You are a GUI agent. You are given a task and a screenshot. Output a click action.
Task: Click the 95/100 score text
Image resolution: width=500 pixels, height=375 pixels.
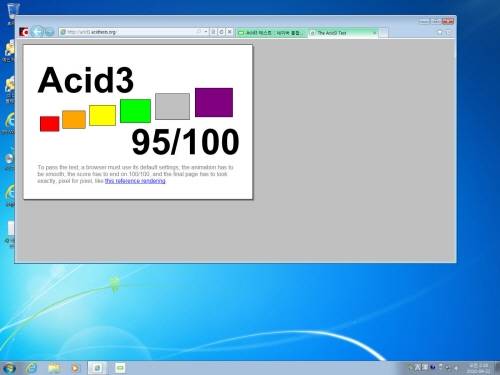point(185,142)
